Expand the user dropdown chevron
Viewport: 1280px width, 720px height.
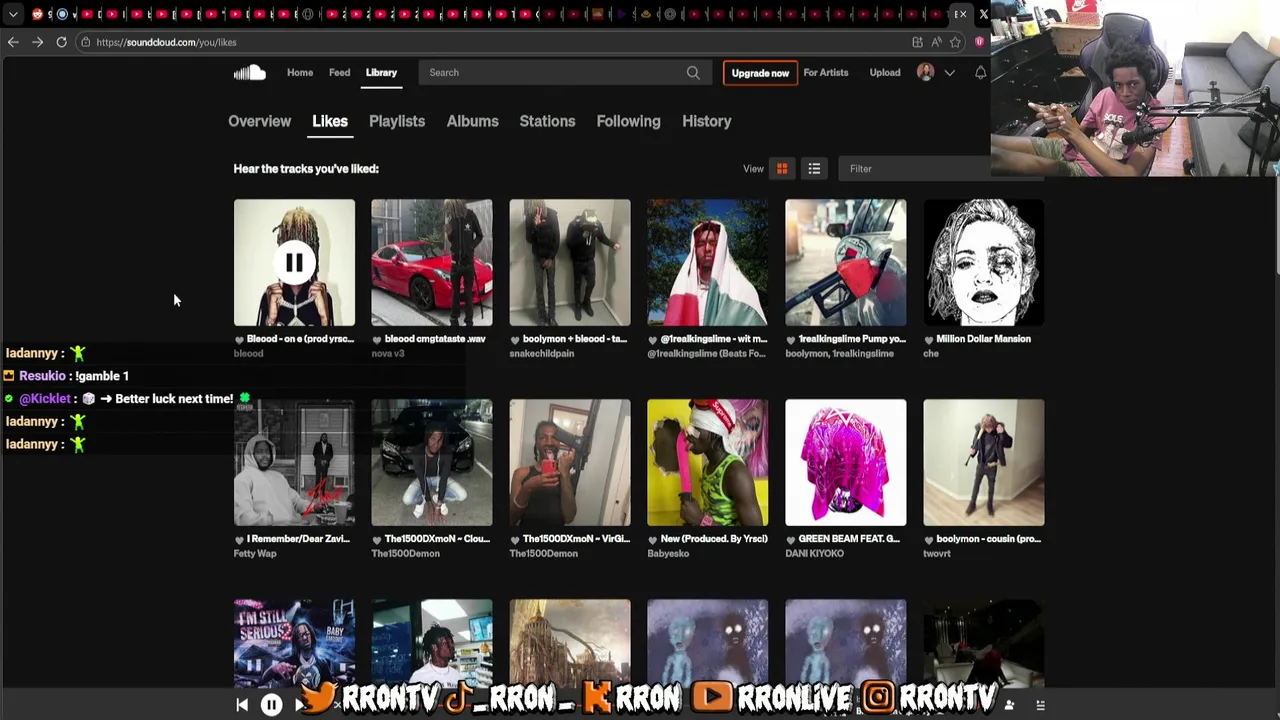[x=950, y=73]
